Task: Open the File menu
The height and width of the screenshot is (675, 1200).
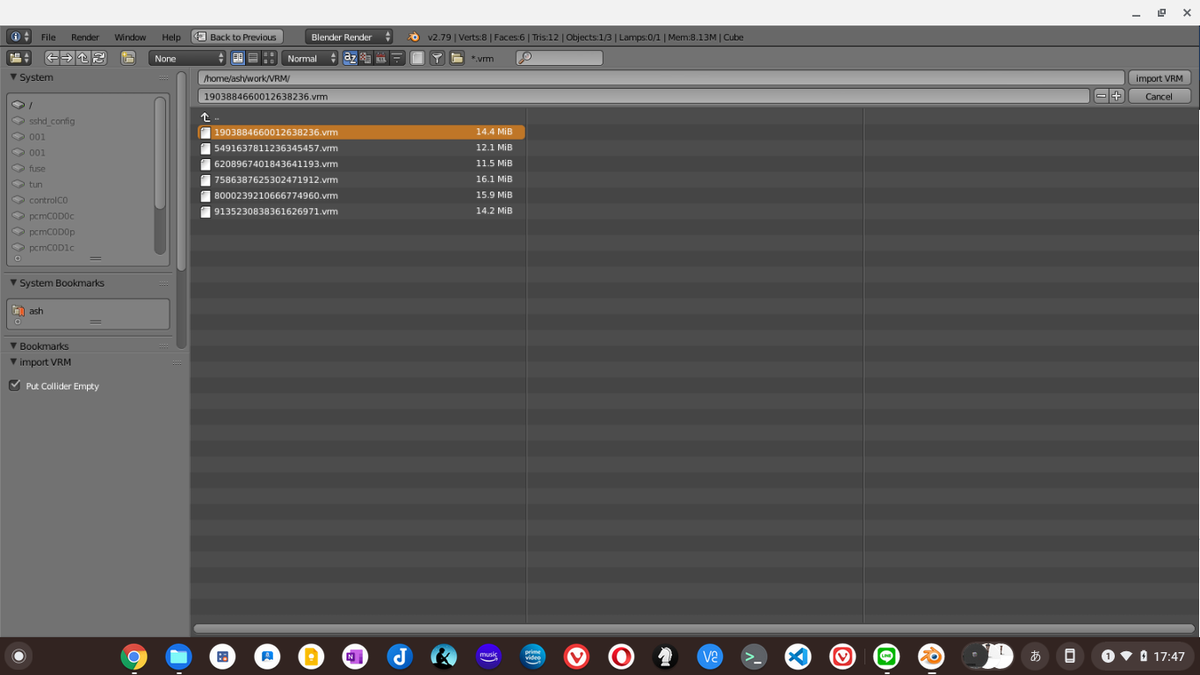Action: click(x=48, y=37)
